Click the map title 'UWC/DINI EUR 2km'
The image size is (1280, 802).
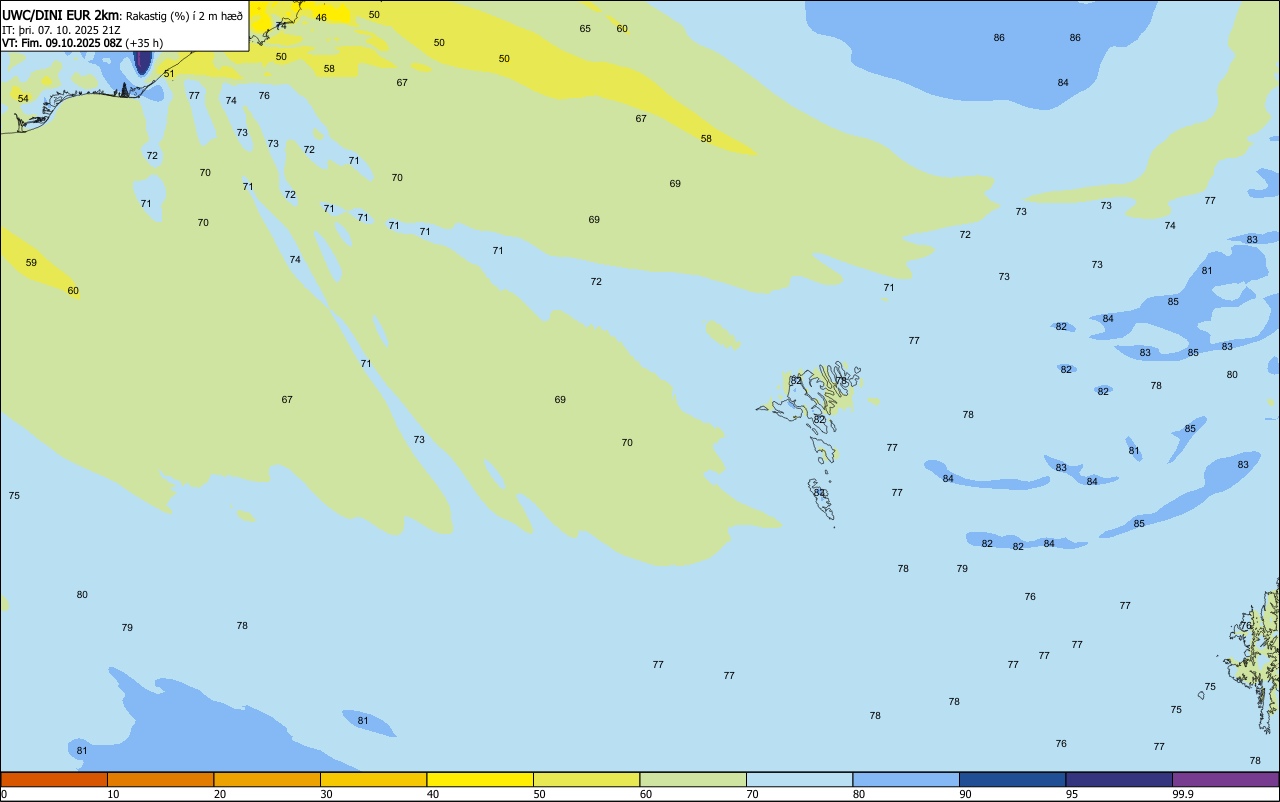(x=60, y=14)
